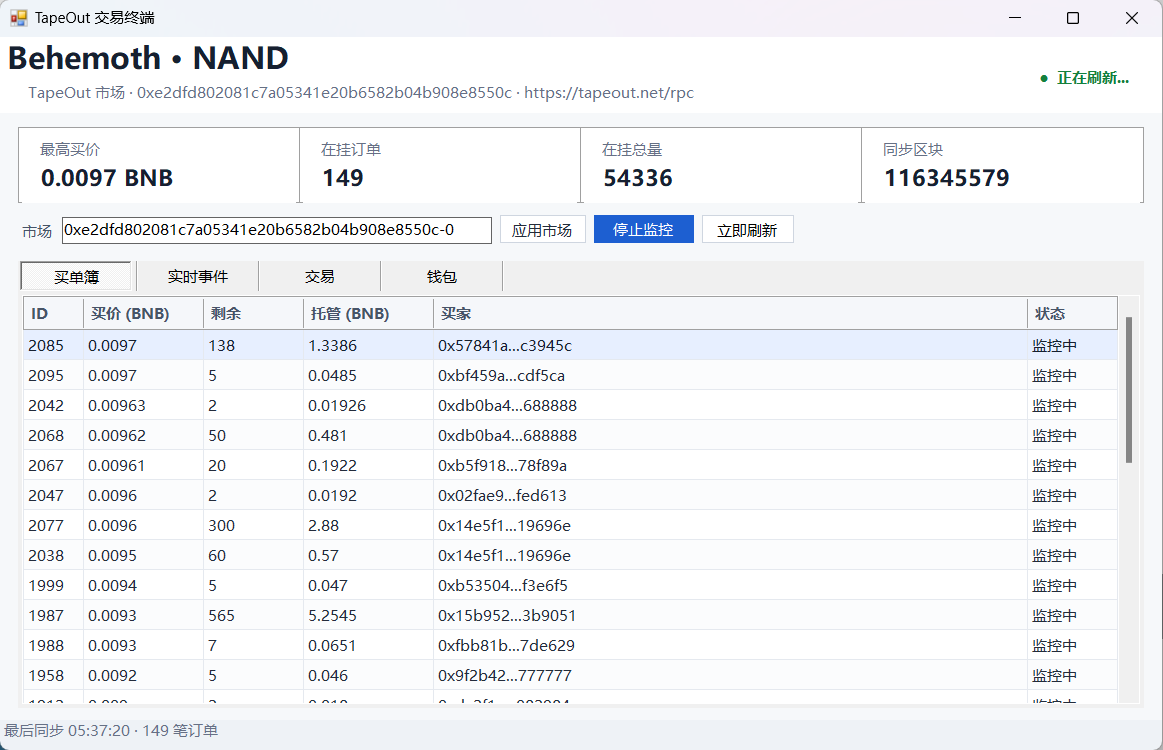The image size is (1163, 750).
Task: Click price cell 0.00962
Action: [x=116, y=435]
